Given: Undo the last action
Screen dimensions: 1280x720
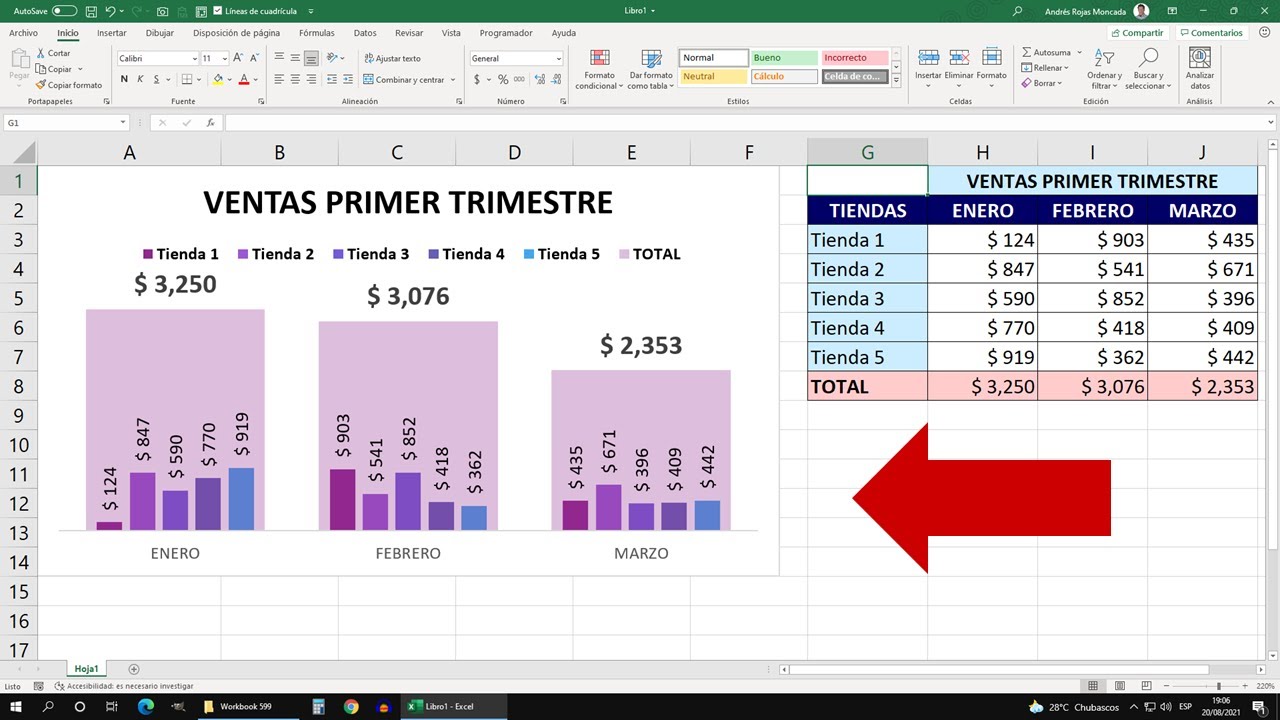Looking at the screenshot, I should click(110, 10).
